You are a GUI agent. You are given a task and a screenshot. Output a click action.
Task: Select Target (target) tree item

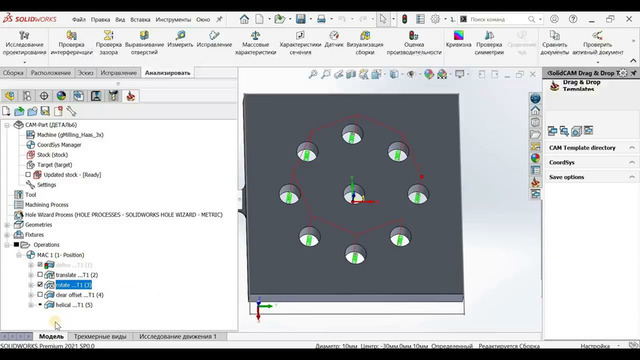[x=54, y=165]
